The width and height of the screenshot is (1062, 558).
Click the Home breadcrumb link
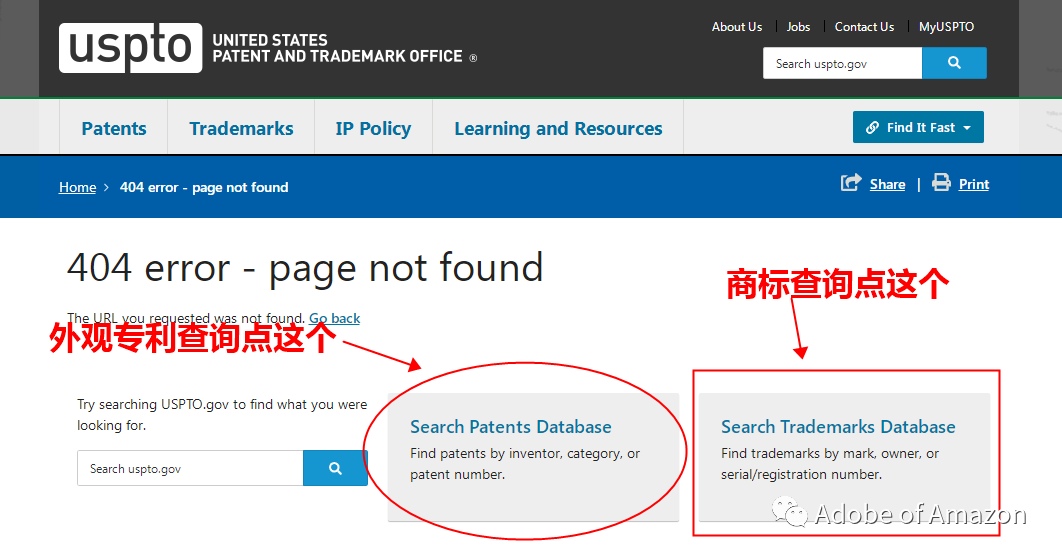click(77, 188)
